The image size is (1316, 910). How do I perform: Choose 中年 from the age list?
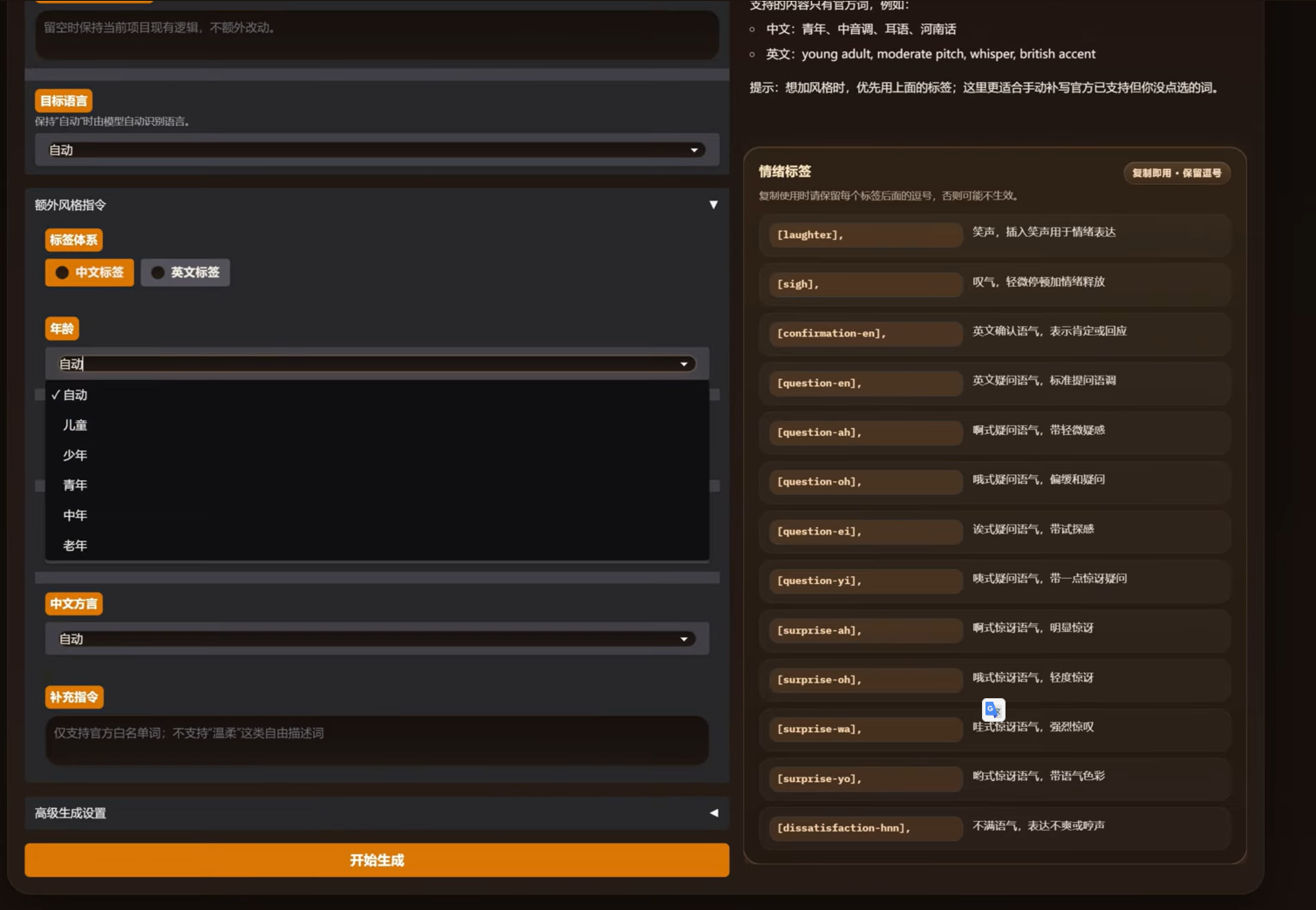(x=75, y=515)
